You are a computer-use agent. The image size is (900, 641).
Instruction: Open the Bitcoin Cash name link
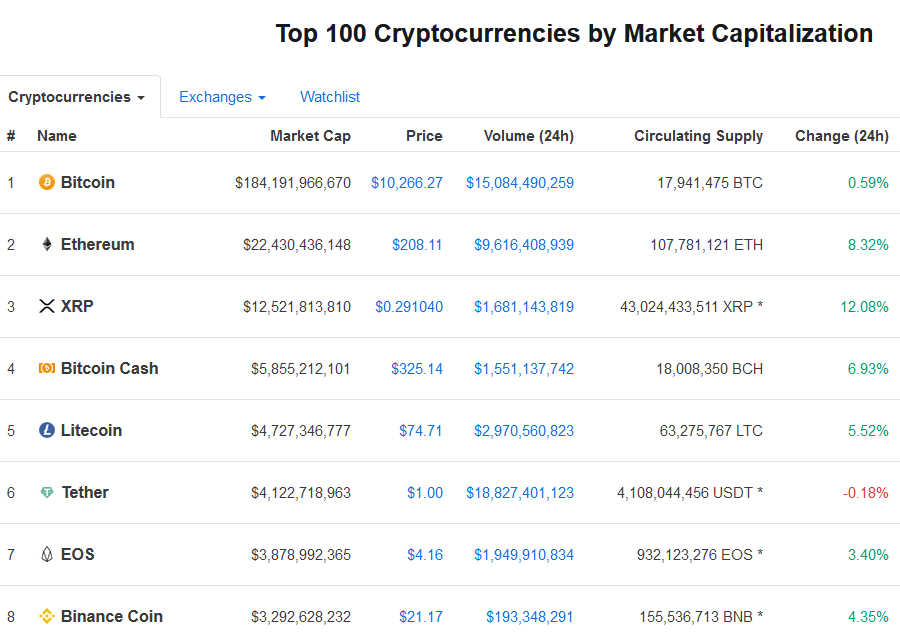point(110,368)
